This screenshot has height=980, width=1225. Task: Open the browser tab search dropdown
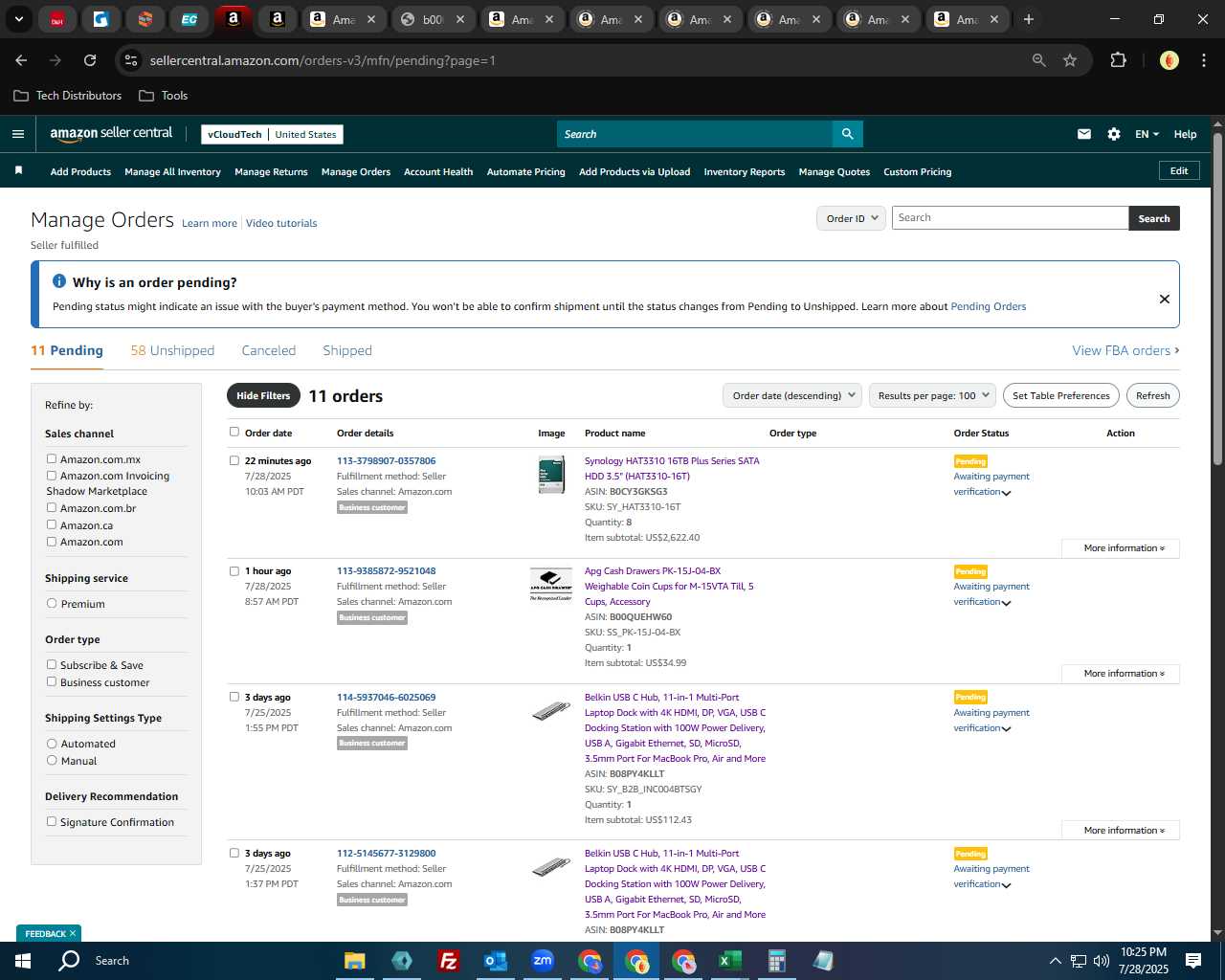pos(19,19)
